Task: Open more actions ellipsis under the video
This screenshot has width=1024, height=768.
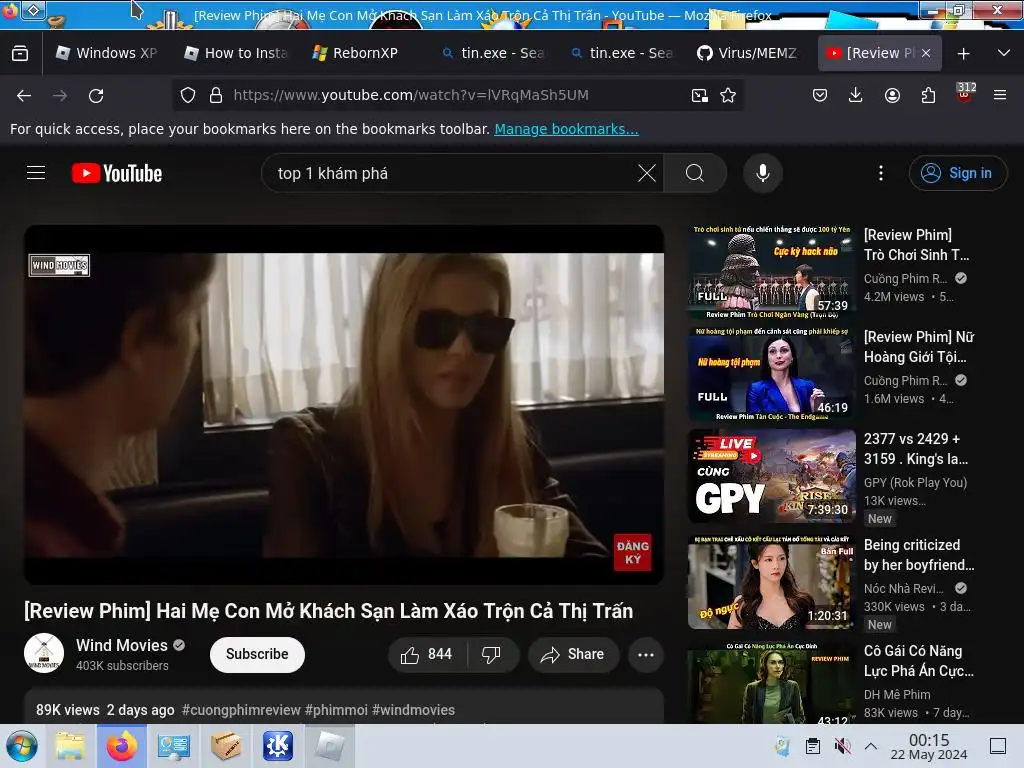Action: pyautogui.click(x=646, y=654)
